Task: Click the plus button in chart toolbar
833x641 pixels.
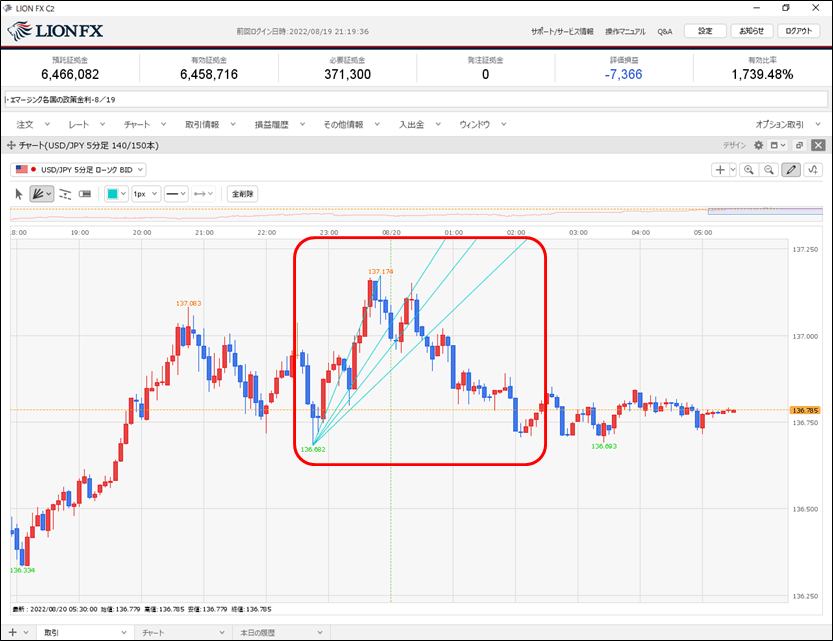Action: pyautogui.click(x=720, y=170)
